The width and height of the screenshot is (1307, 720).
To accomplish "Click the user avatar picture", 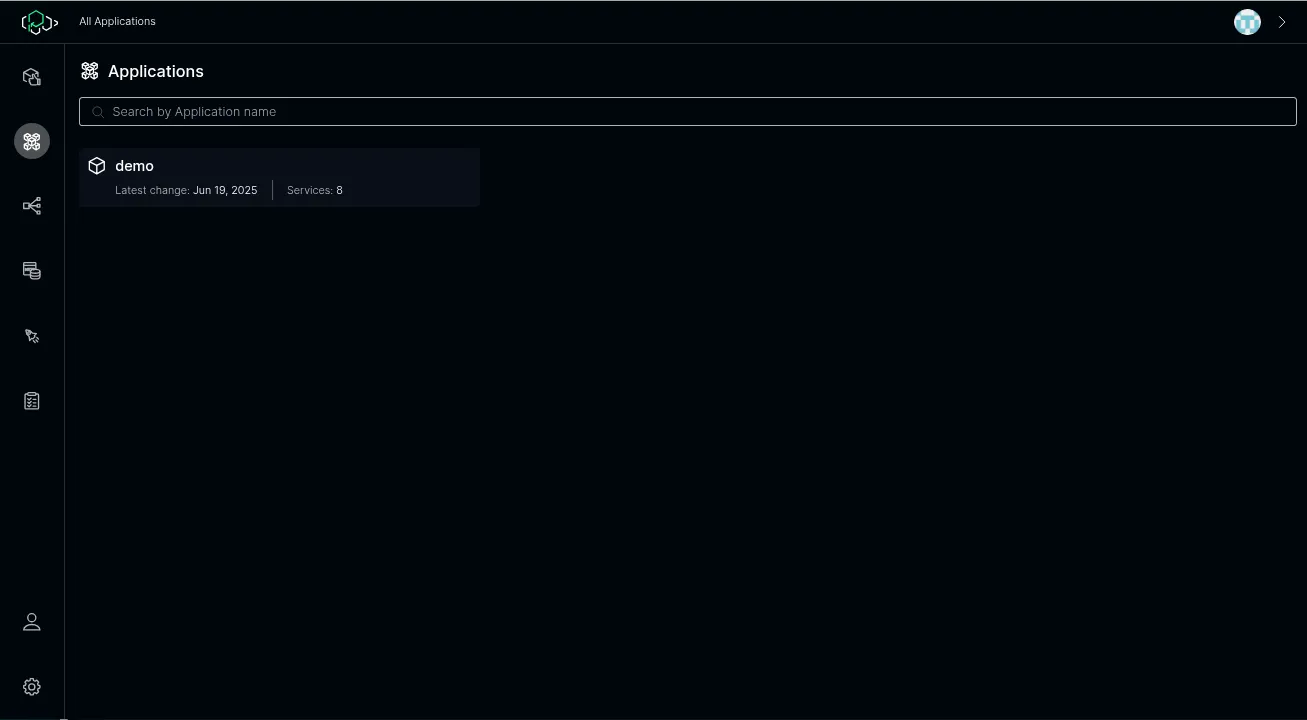I will coord(1247,22).
